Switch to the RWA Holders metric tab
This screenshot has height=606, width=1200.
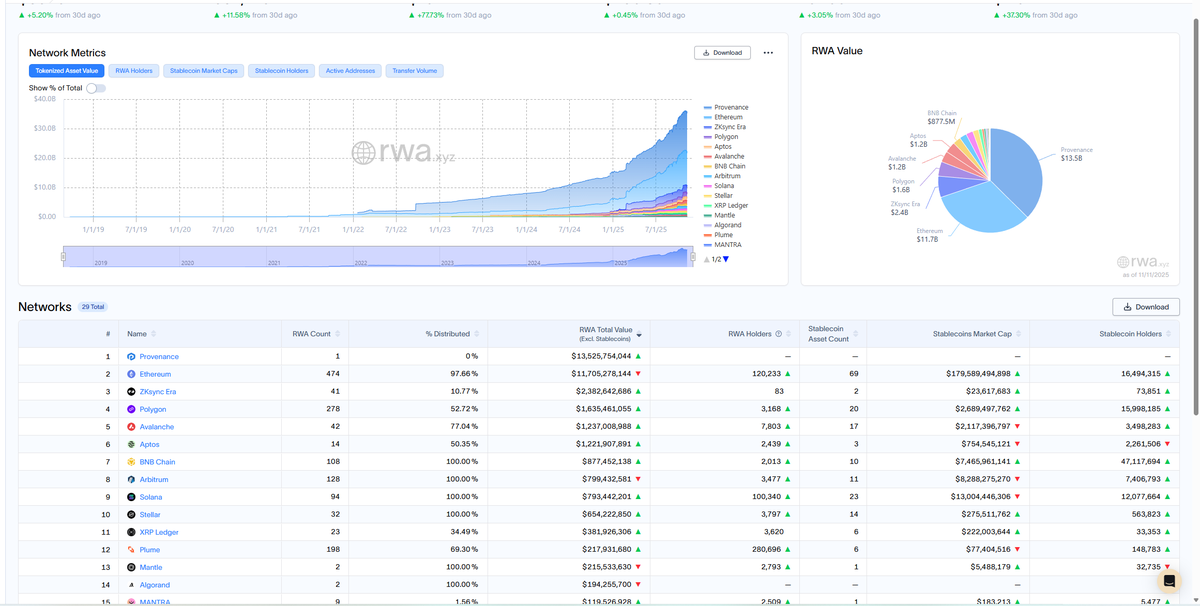pos(134,71)
